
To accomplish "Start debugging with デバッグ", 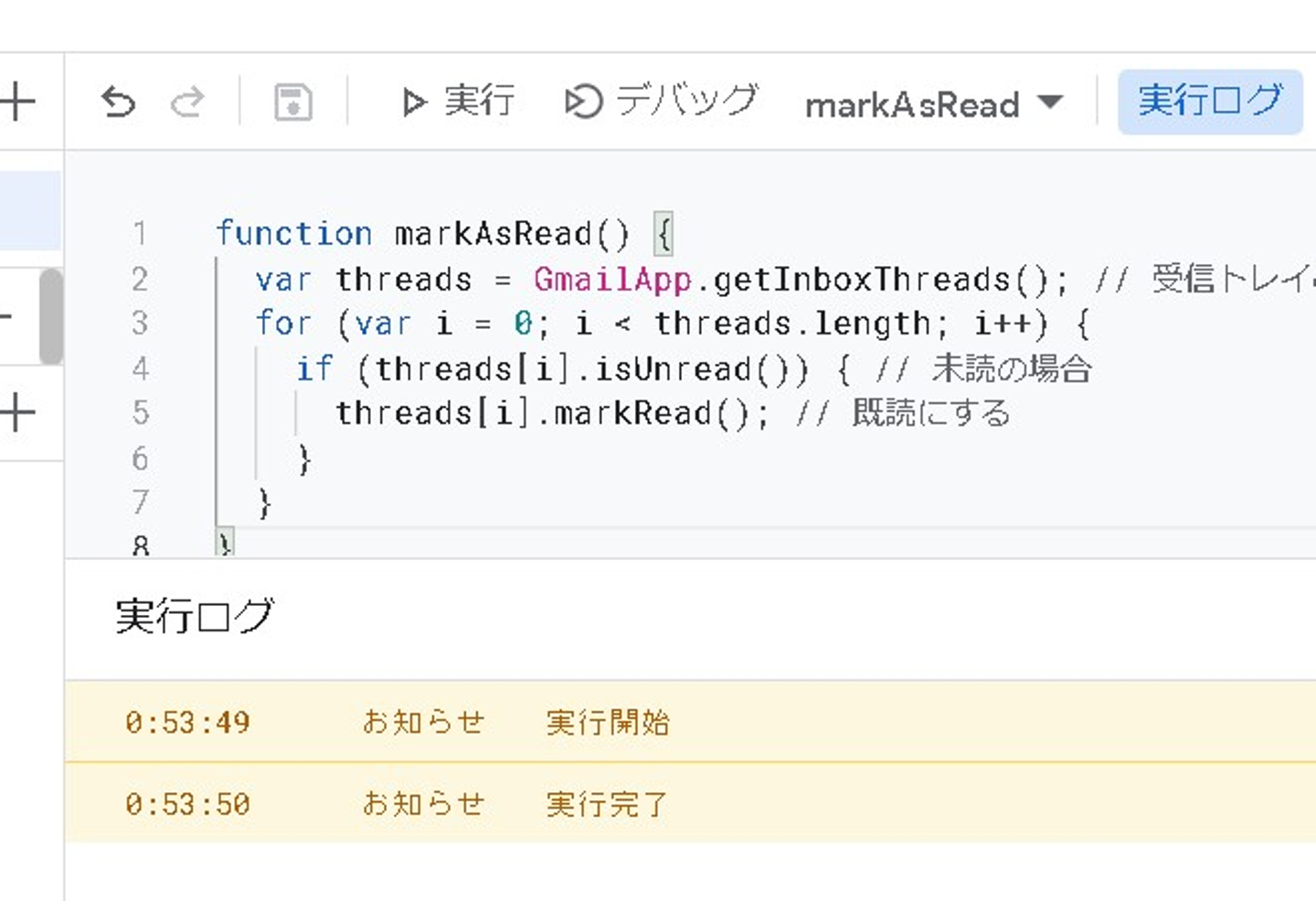I will [x=662, y=101].
